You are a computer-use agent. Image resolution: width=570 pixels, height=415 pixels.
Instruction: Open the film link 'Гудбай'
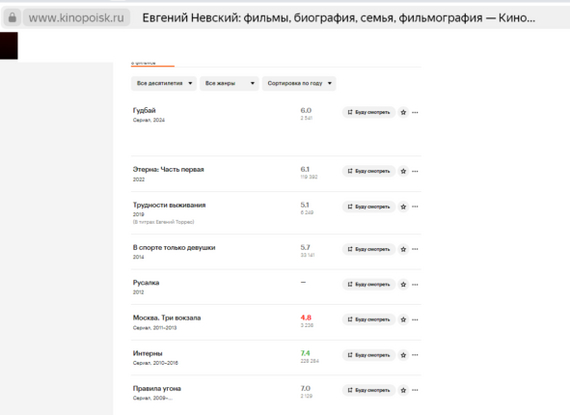click(x=144, y=110)
